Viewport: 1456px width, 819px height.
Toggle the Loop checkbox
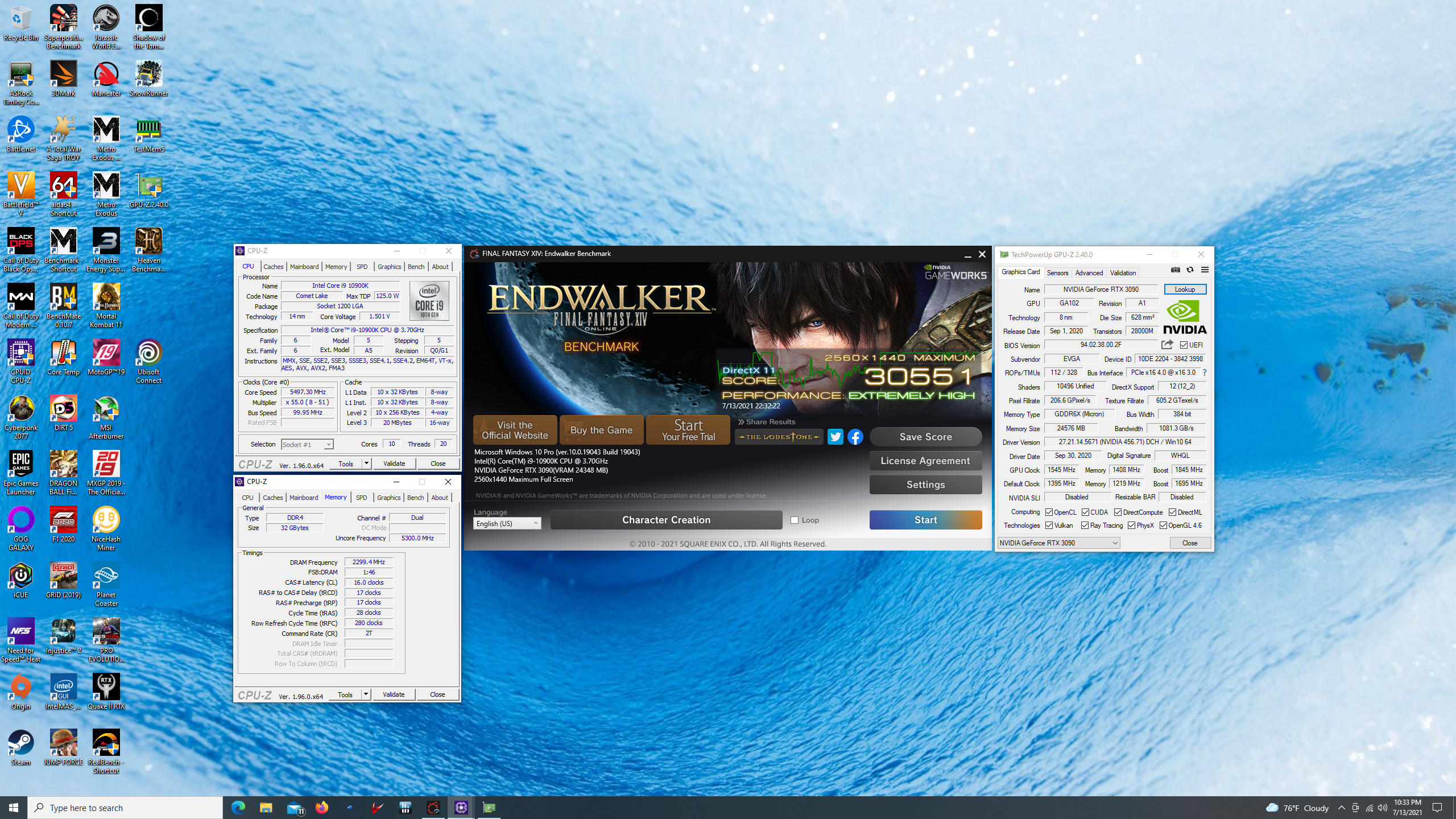coord(795,520)
